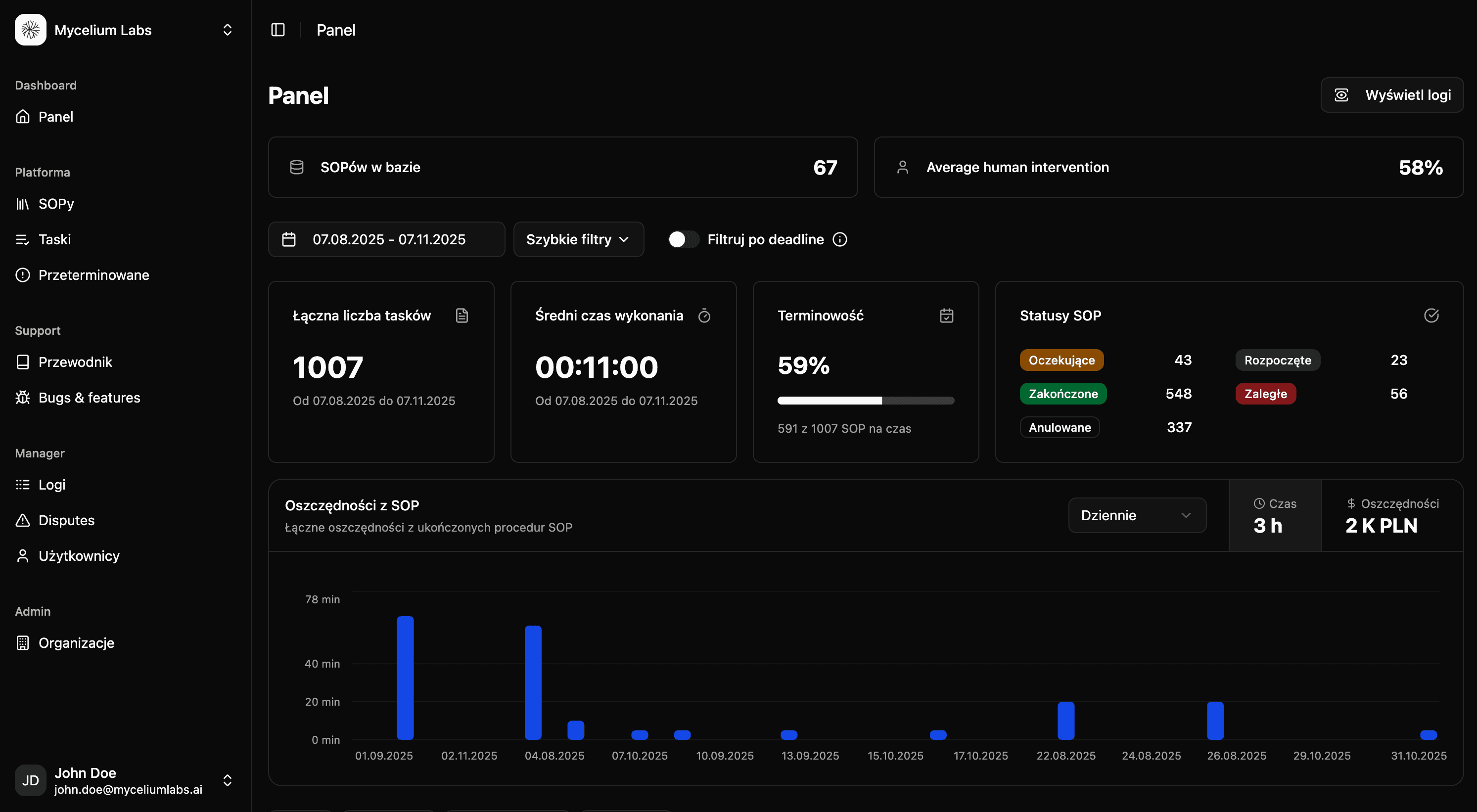This screenshot has width=1477, height=812.
Task: Click the Zakończone status badge
Action: coord(1062,394)
